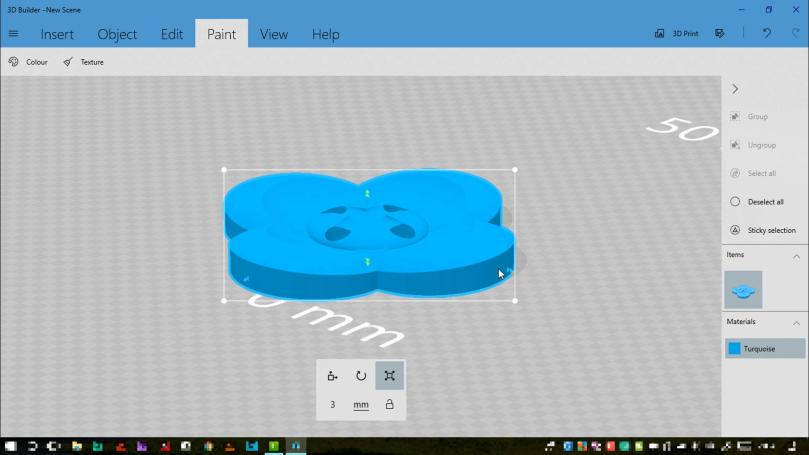Click Select all in the side panel

[753, 173]
